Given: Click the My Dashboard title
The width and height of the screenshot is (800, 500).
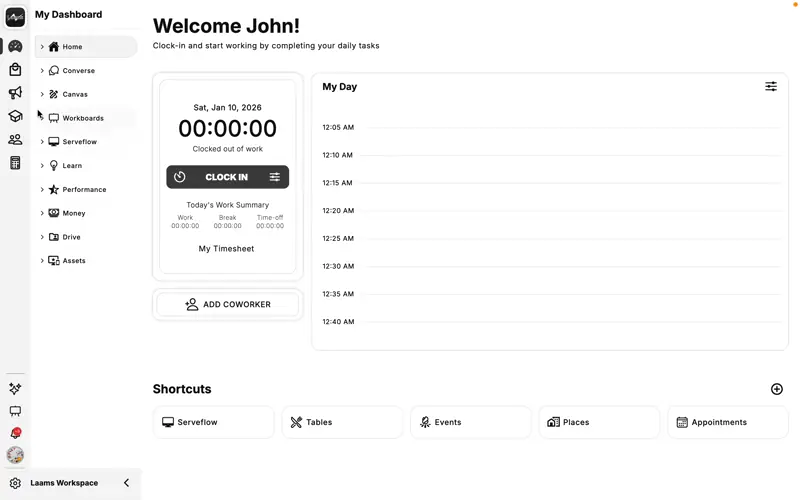Looking at the screenshot, I should coord(68,14).
